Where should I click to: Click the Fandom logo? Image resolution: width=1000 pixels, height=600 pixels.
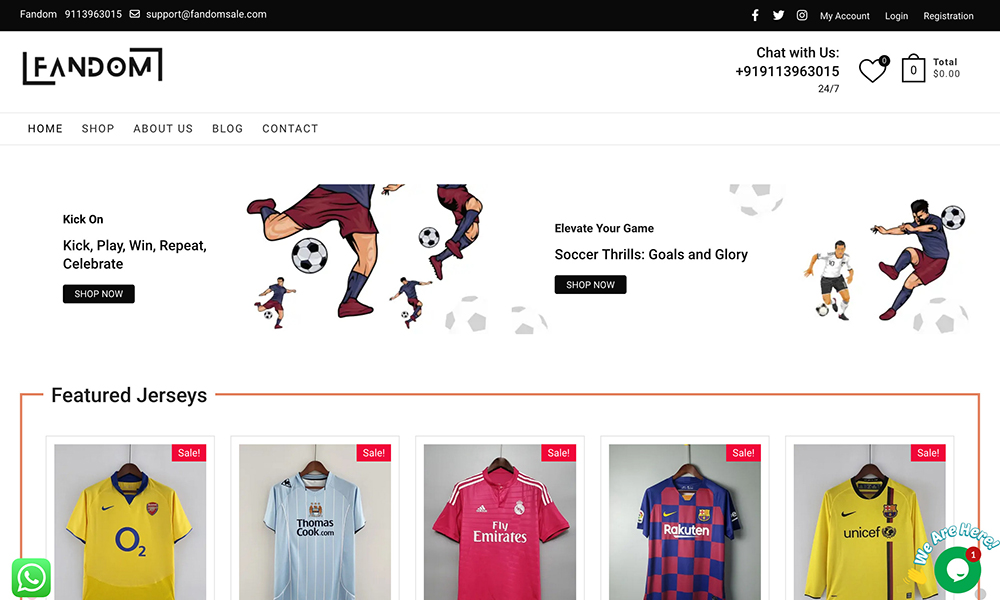click(x=92, y=67)
